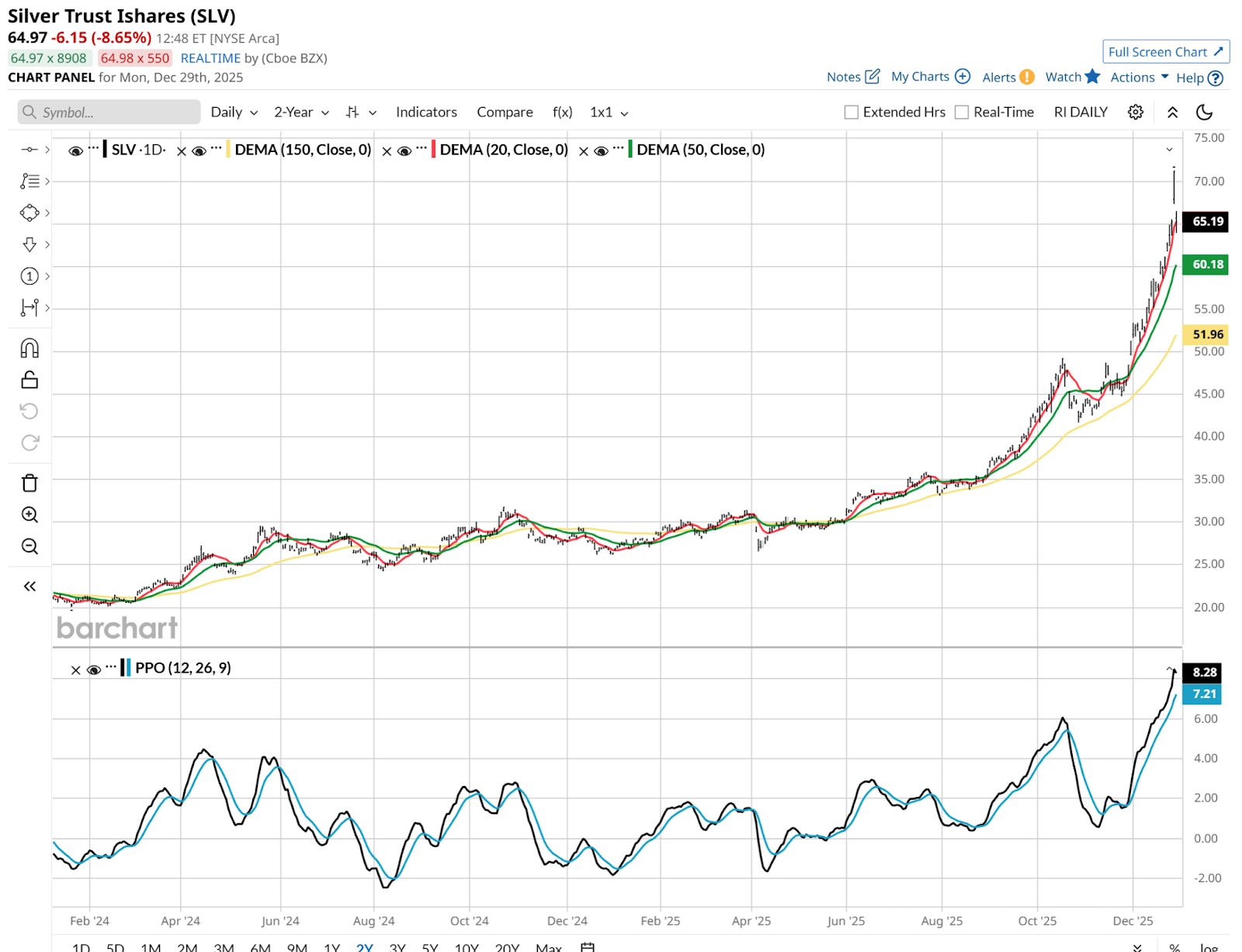Zoom out using the magnifier minus icon
The height and width of the screenshot is (952, 1242).
coord(29,546)
